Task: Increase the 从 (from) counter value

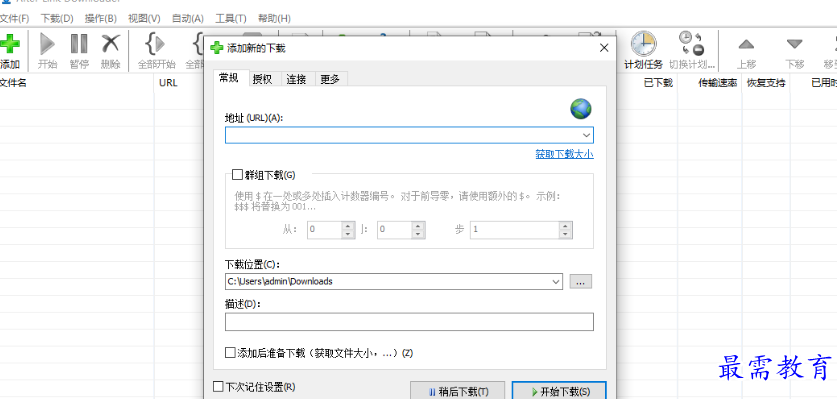Action: tap(348, 226)
